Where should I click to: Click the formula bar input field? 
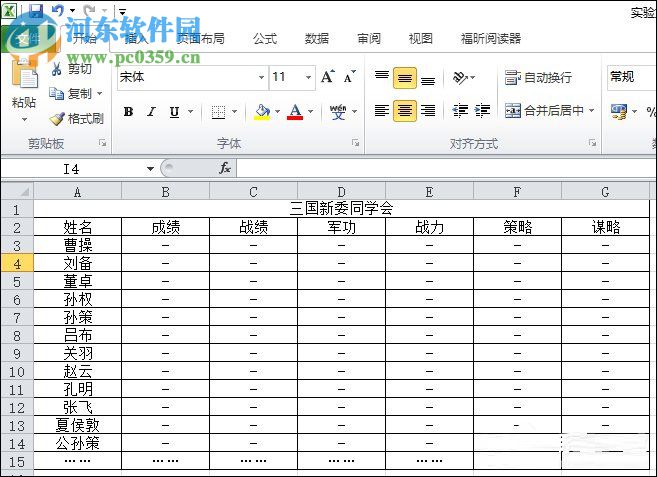coord(446,169)
